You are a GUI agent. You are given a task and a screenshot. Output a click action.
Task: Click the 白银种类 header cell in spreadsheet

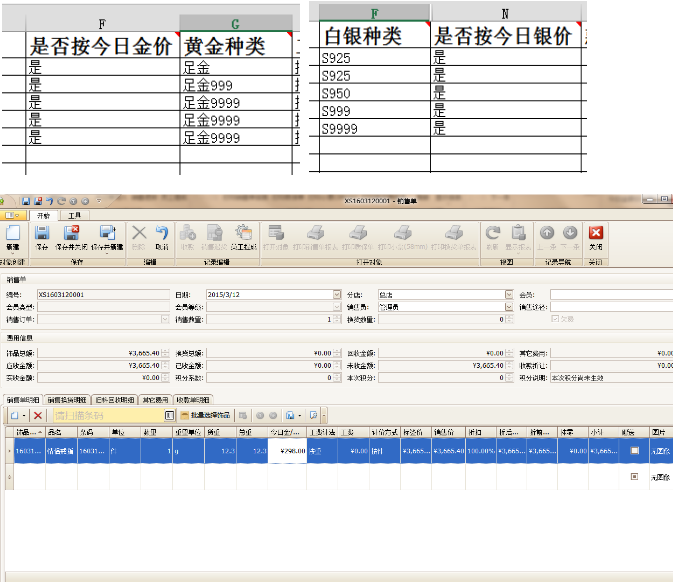pyautogui.click(x=374, y=35)
